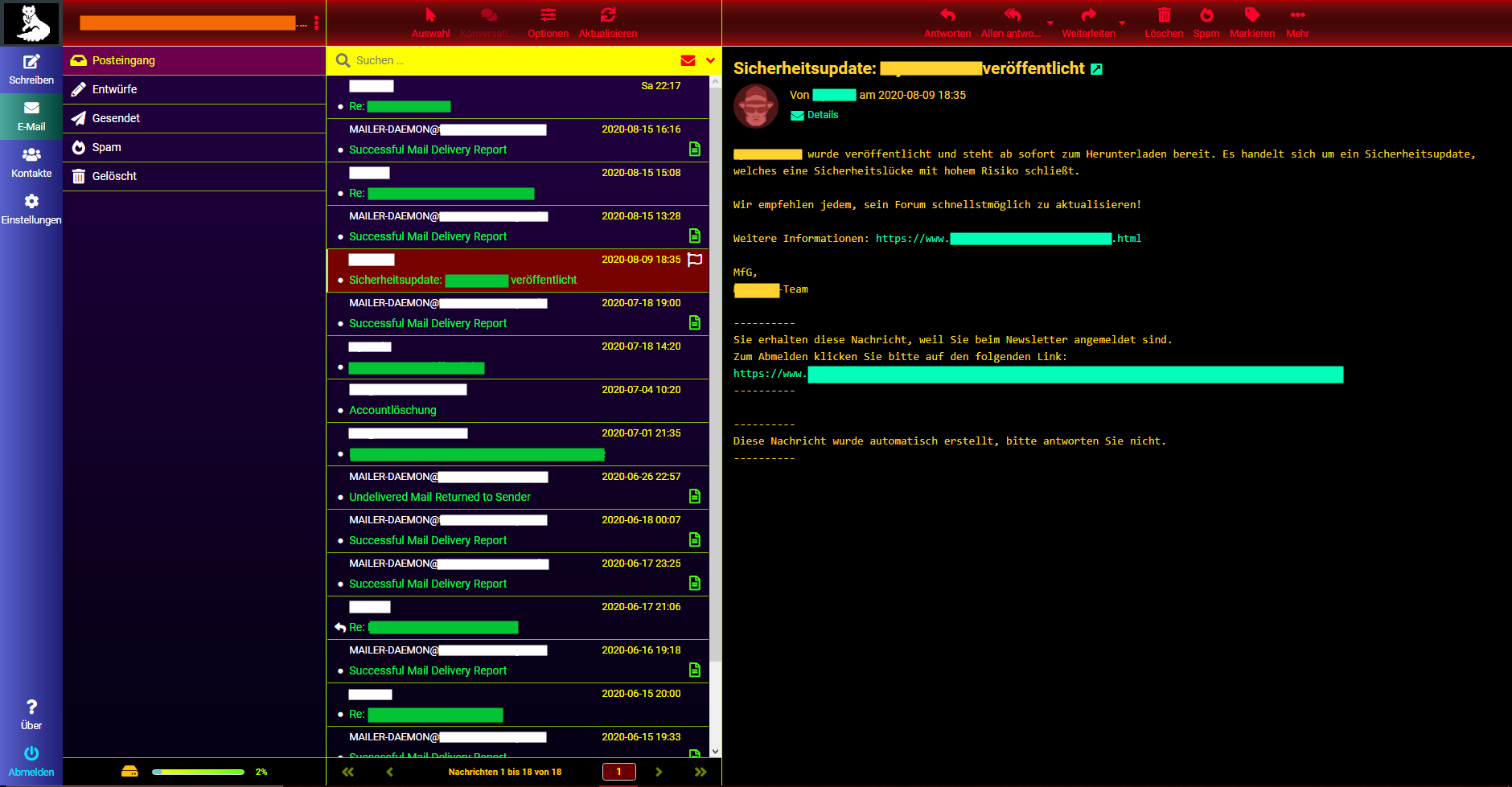Screen dimensions: 1512x787
Task: Click the storage quota usage bar
Action: (x=198, y=772)
